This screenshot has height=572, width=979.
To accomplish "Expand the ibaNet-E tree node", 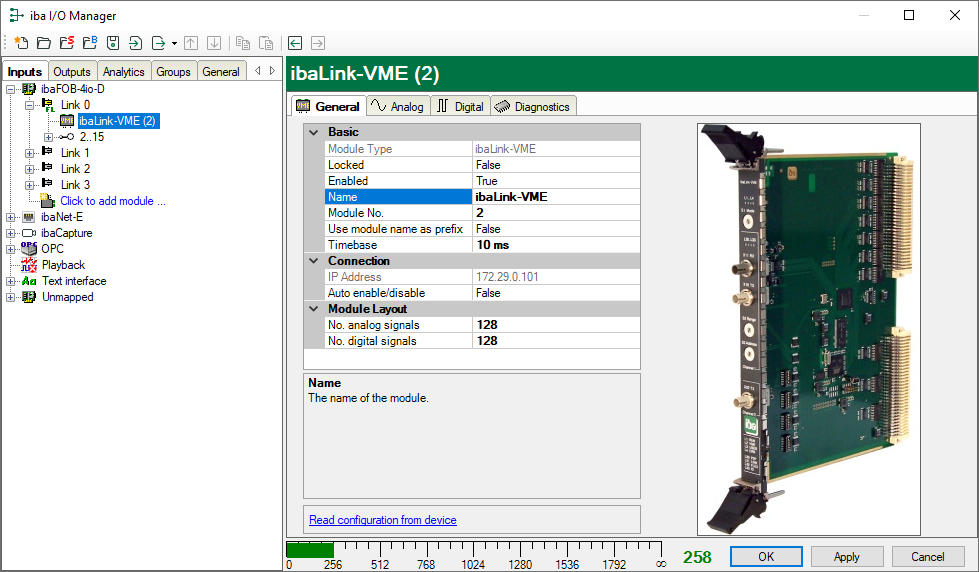I will (x=11, y=217).
